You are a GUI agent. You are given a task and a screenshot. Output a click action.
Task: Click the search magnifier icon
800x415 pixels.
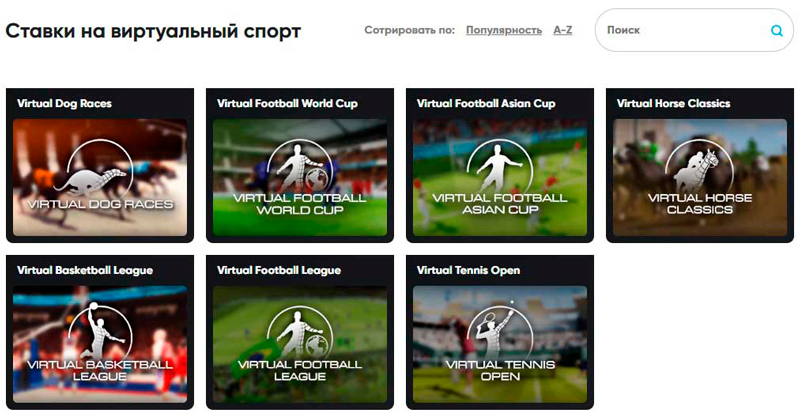(x=777, y=31)
